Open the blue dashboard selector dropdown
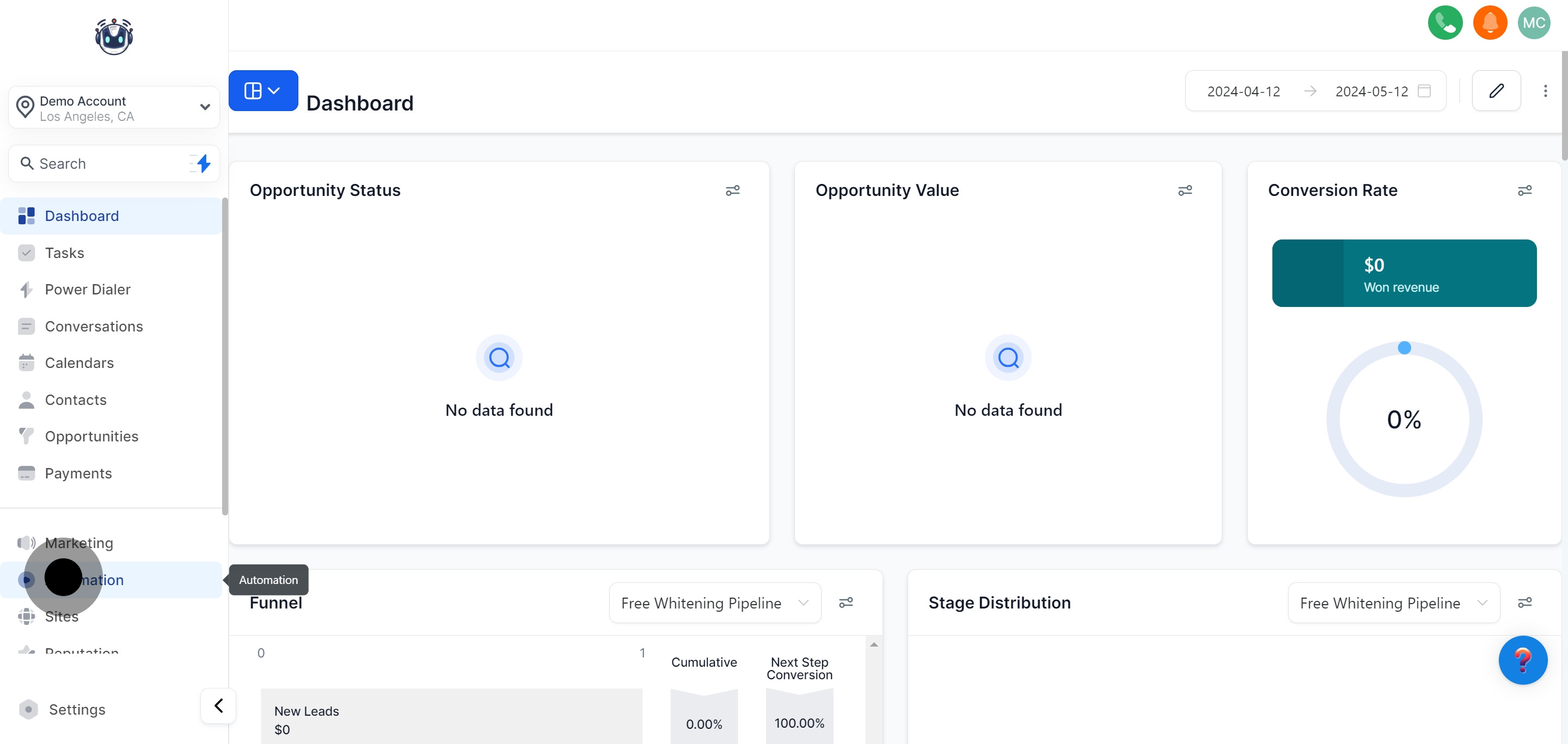 click(263, 90)
